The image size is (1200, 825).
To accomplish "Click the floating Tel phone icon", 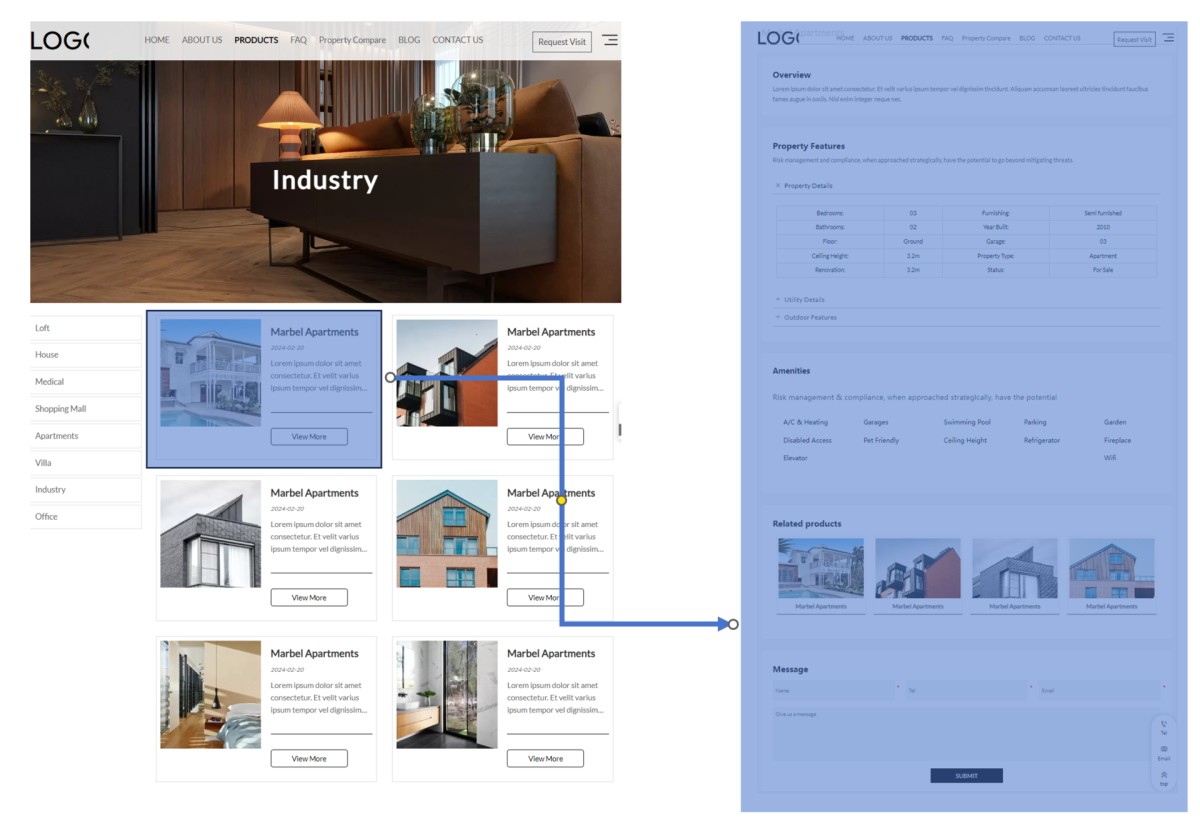I will point(1164,727).
